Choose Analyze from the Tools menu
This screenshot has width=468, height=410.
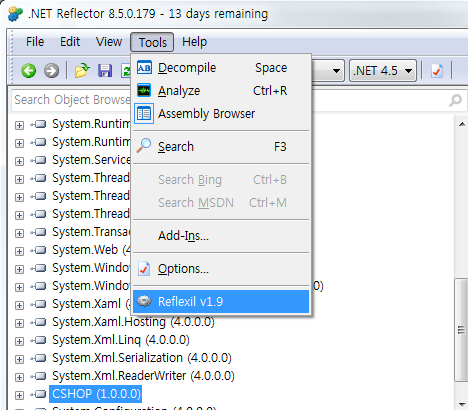pyautogui.click(x=221, y=91)
